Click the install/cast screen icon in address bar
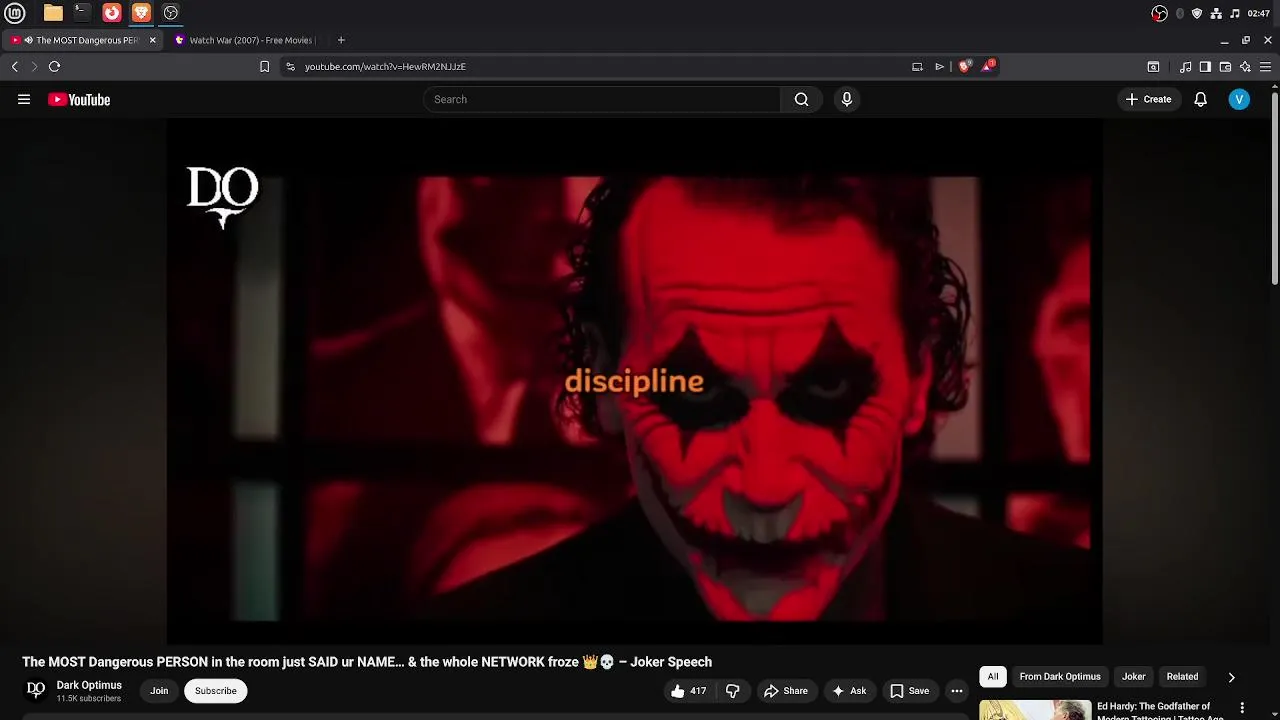The image size is (1280, 720). 917,66
